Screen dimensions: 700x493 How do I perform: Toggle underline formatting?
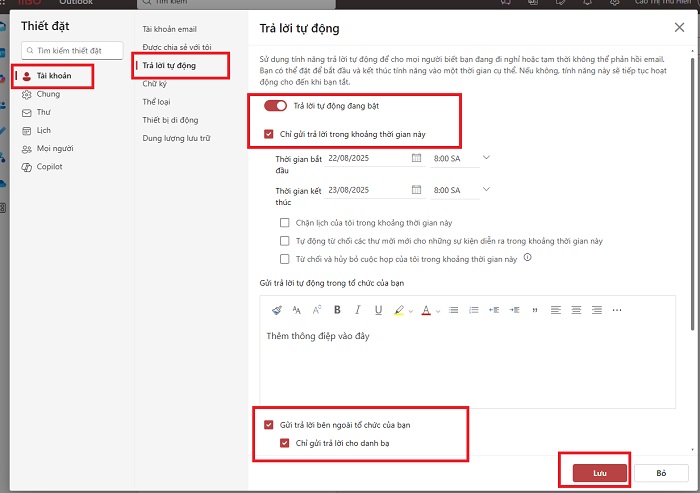pyautogui.click(x=379, y=310)
